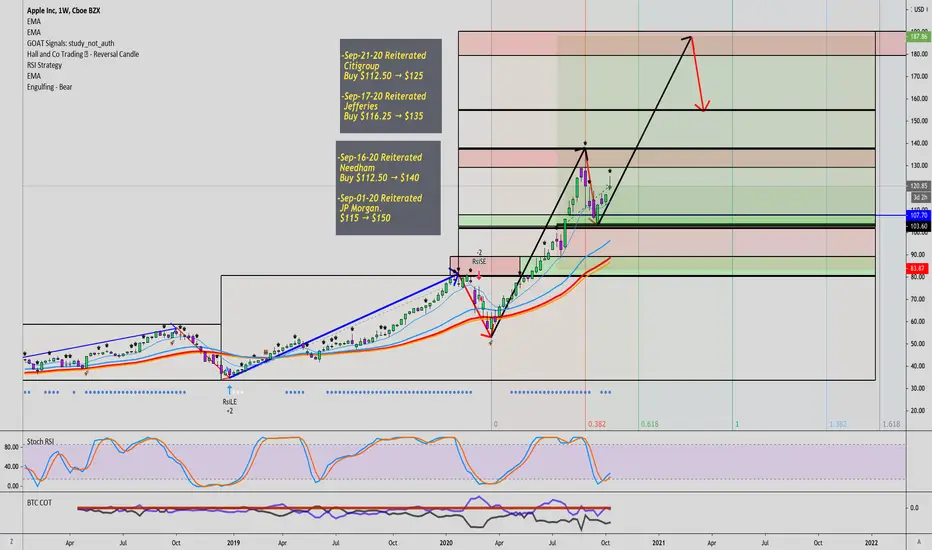Click the 2020 label on the time axis

tap(446, 543)
